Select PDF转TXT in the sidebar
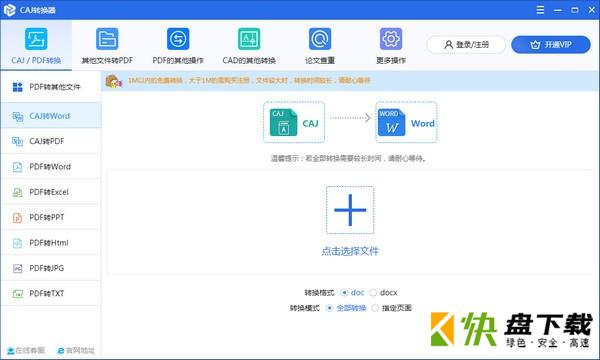Viewport: 600px width, 360px height. [x=51, y=293]
